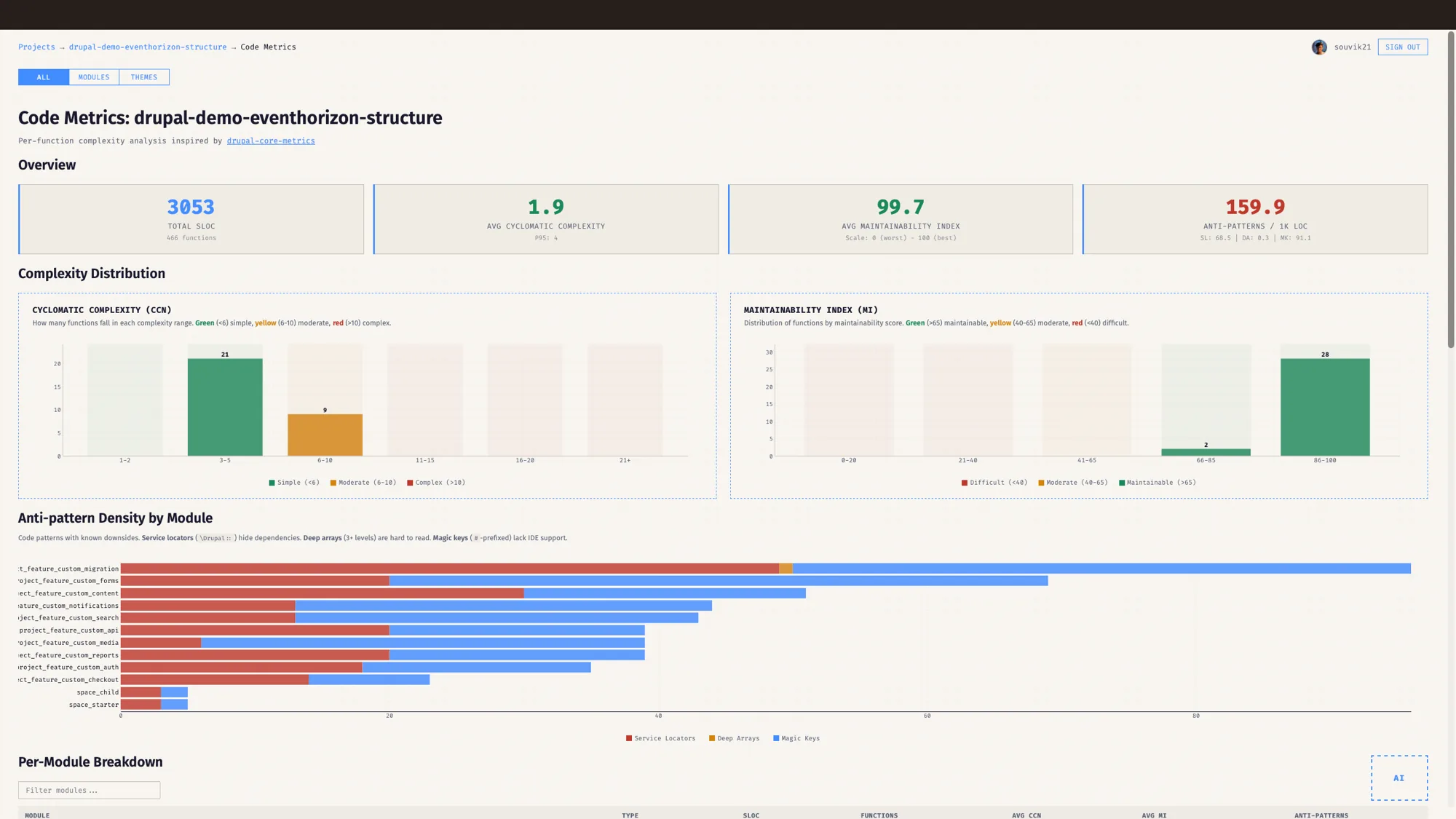The height and width of the screenshot is (819, 1456).
Task: Sort table by AVG CCN column header
Action: (x=1026, y=815)
